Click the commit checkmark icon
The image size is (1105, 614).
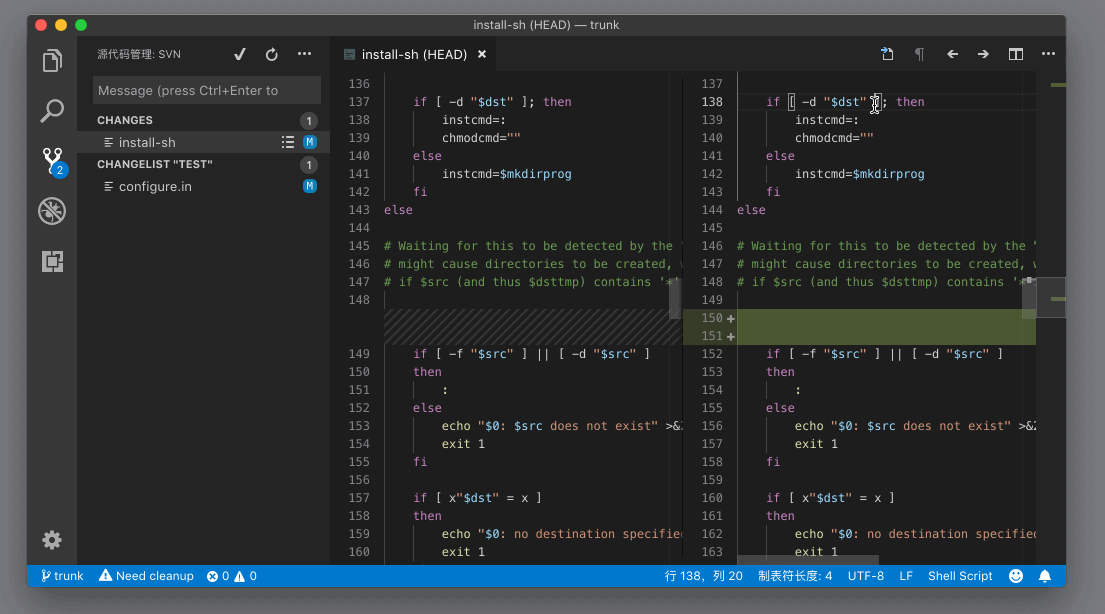pyautogui.click(x=240, y=54)
